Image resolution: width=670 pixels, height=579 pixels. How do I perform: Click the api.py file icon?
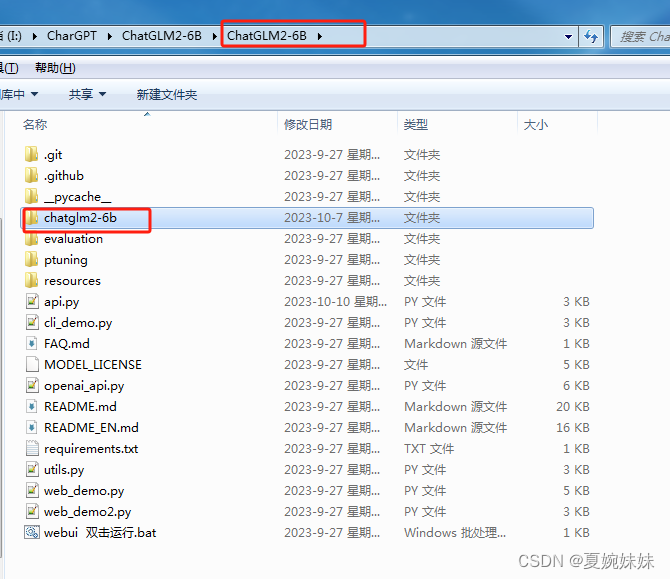(x=32, y=301)
